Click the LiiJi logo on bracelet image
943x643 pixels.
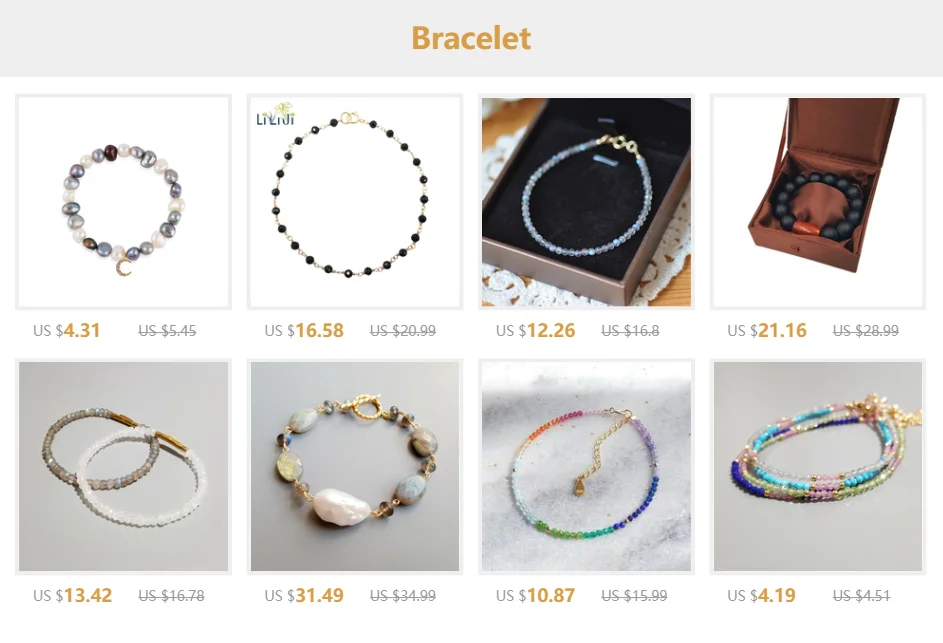pyautogui.click(x=275, y=114)
